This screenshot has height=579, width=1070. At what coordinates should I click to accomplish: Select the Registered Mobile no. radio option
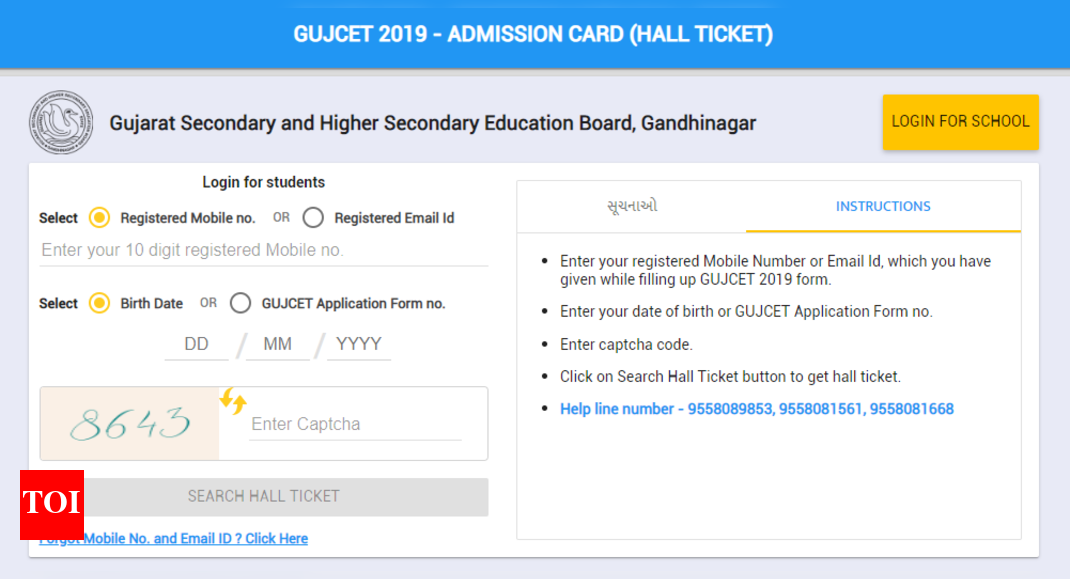pyautogui.click(x=99, y=218)
